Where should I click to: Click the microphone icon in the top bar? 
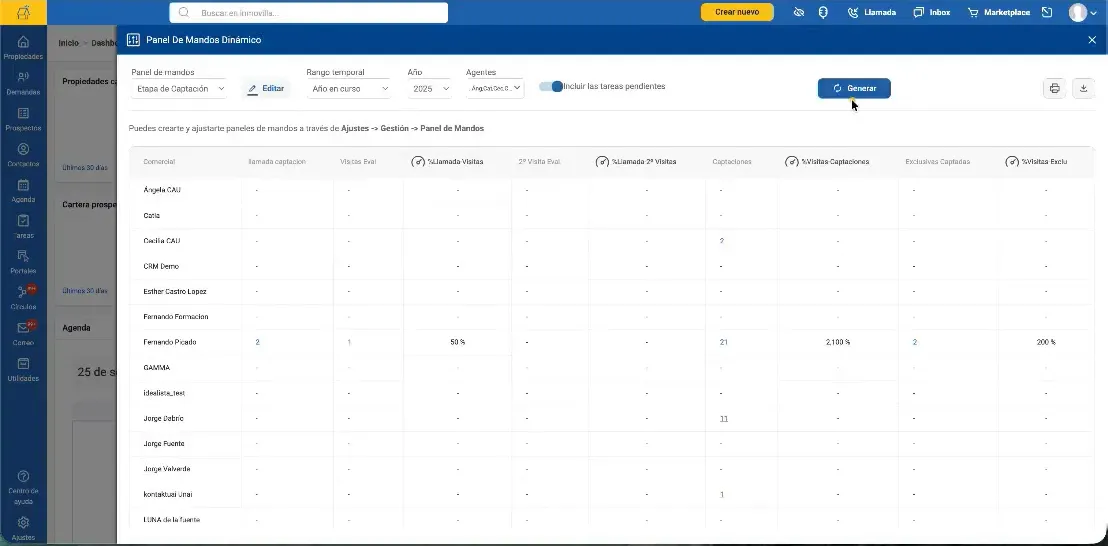[x=823, y=12]
